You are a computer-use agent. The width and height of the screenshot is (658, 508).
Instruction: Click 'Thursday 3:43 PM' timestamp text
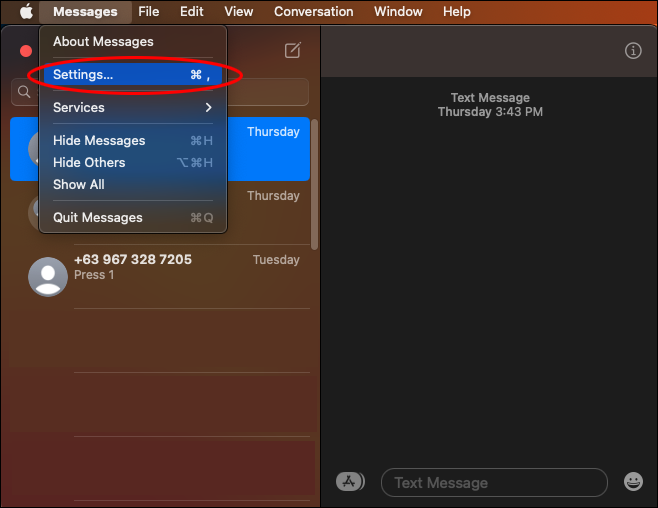[x=490, y=112]
